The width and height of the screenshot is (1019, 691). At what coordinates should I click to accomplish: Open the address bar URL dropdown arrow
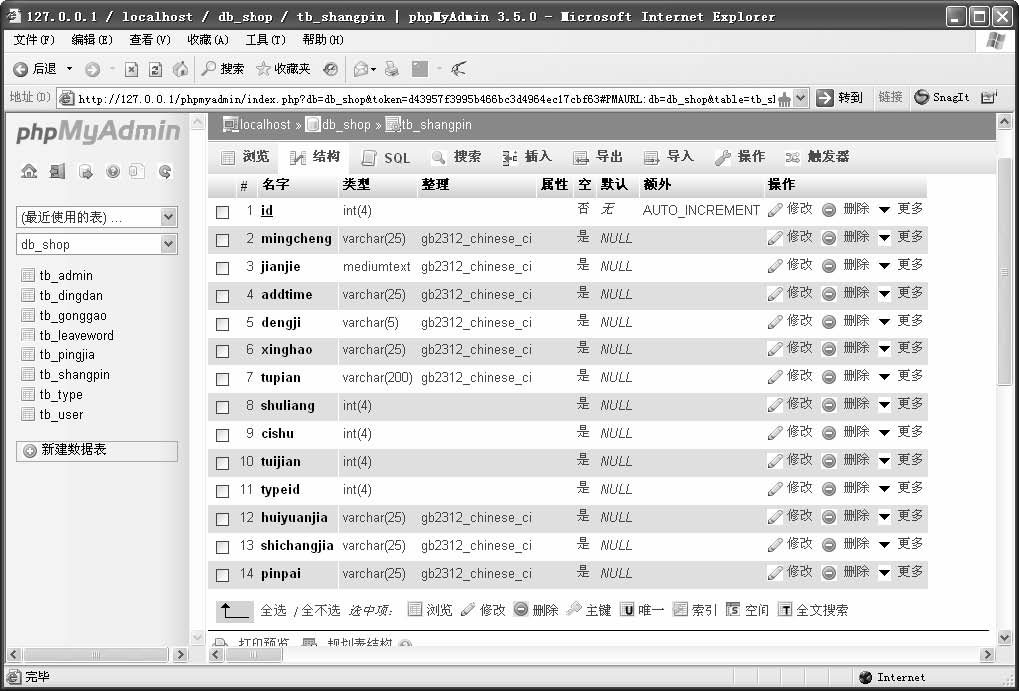[x=801, y=98]
